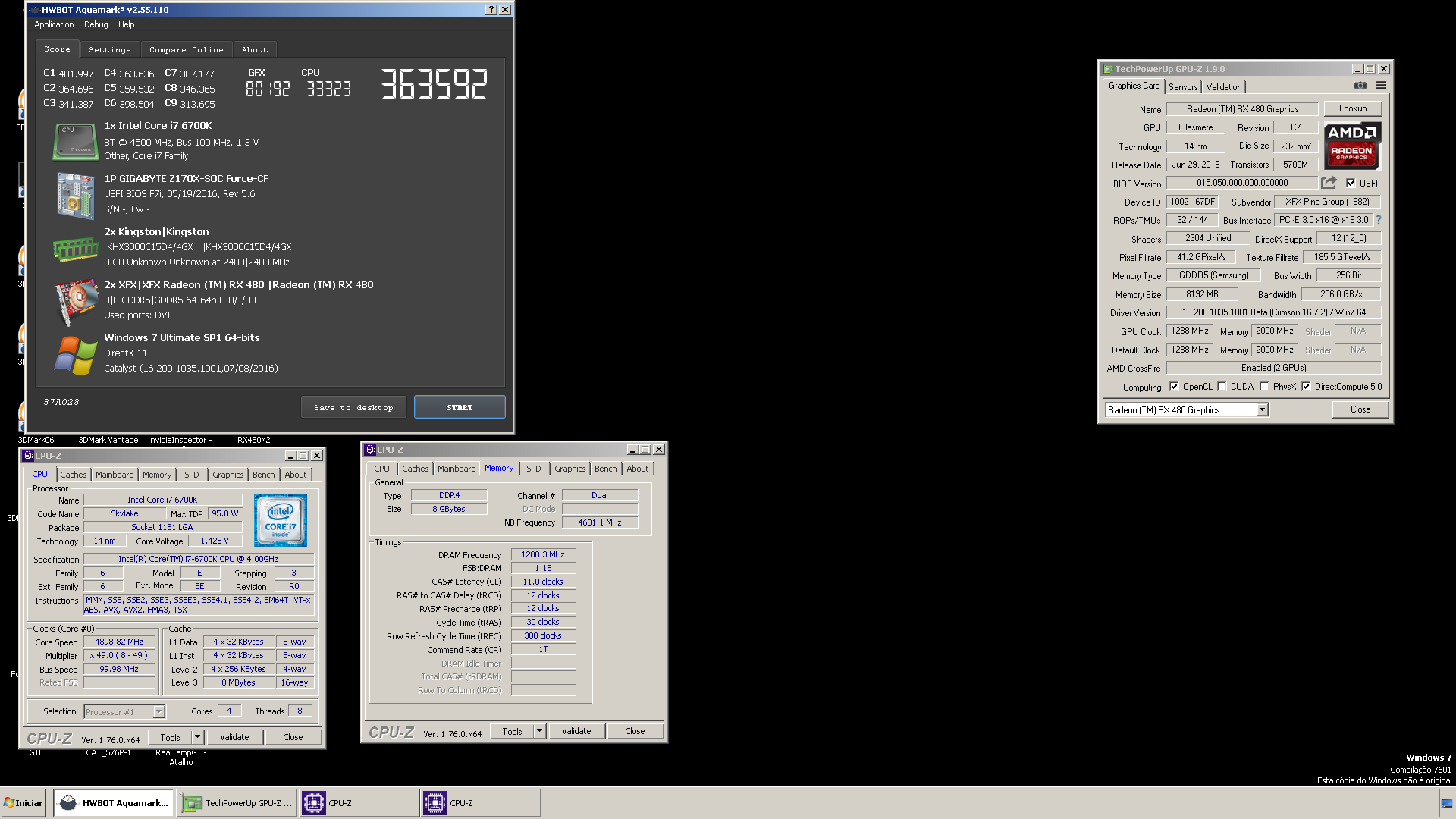Click the START benchmark button
Viewport: 1456px width, 819px height.
click(460, 407)
